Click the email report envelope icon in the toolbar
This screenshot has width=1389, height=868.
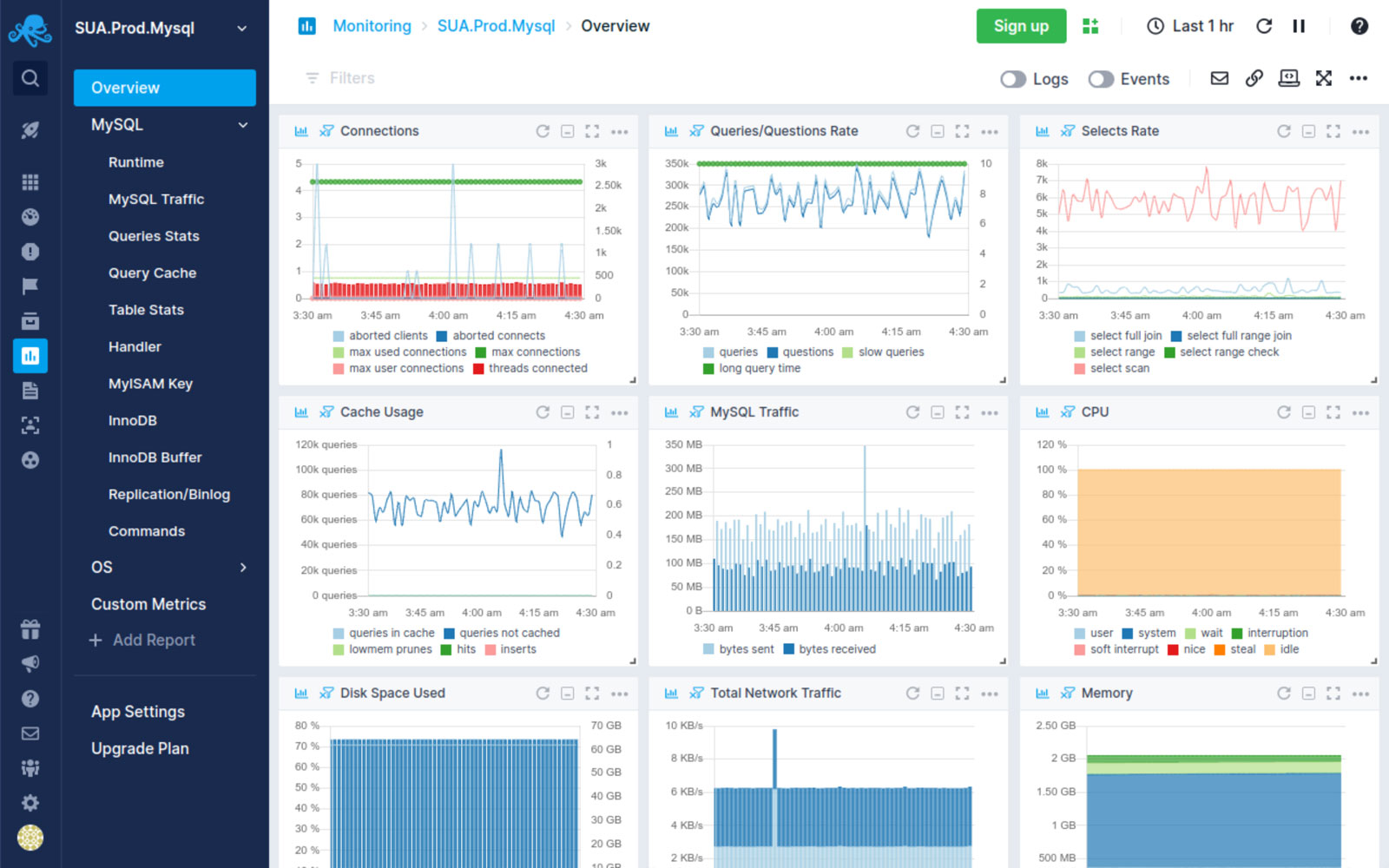click(1220, 79)
